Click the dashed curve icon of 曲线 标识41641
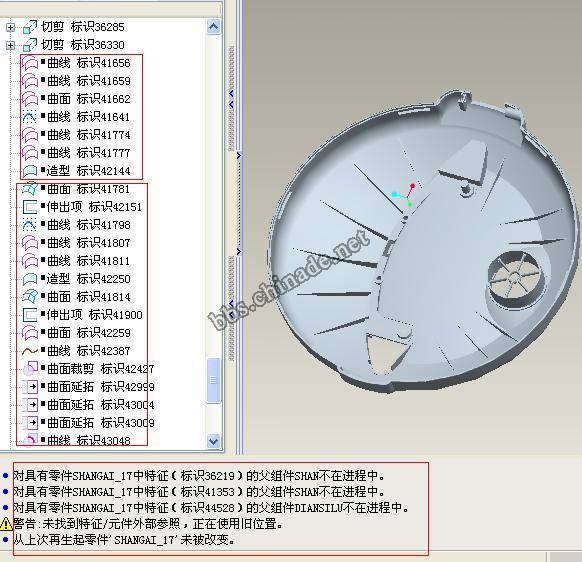Viewport: 582px width, 562px height. [x=29, y=117]
